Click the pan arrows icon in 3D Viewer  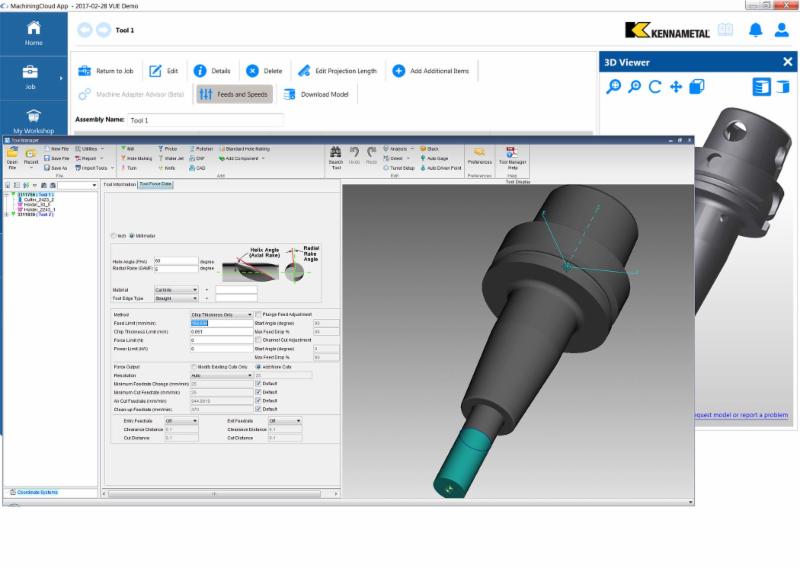click(x=676, y=87)
